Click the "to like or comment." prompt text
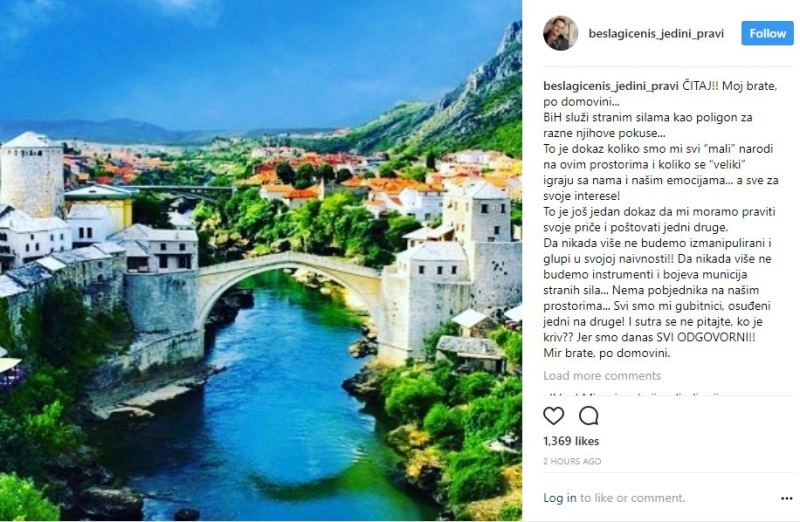Image resolution: width=800 pixels, height=522 pixels. click(x=632, y=498)
